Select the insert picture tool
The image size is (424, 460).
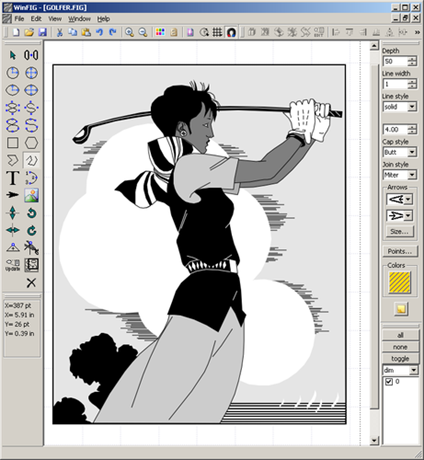[31, 195]
